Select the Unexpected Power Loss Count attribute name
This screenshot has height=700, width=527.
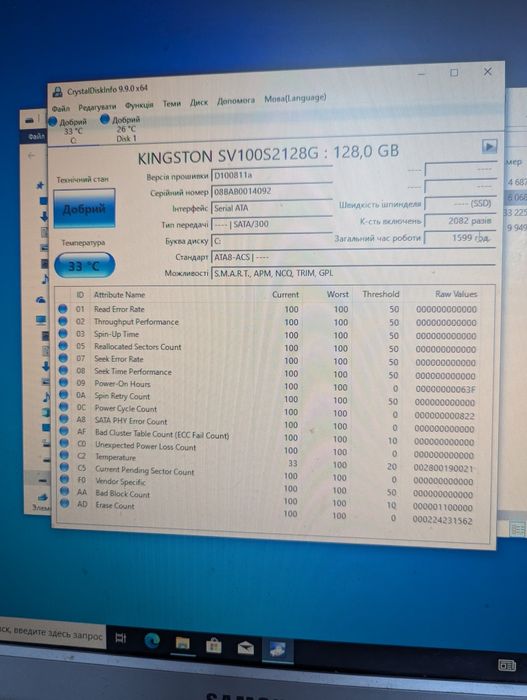(x=146, y=446)
